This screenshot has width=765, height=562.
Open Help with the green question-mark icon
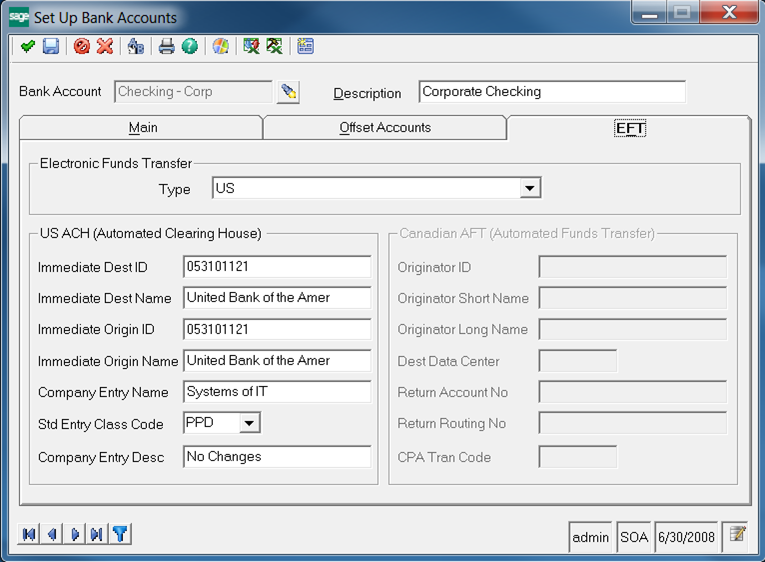pyautogui.click(x=189, y=46)
